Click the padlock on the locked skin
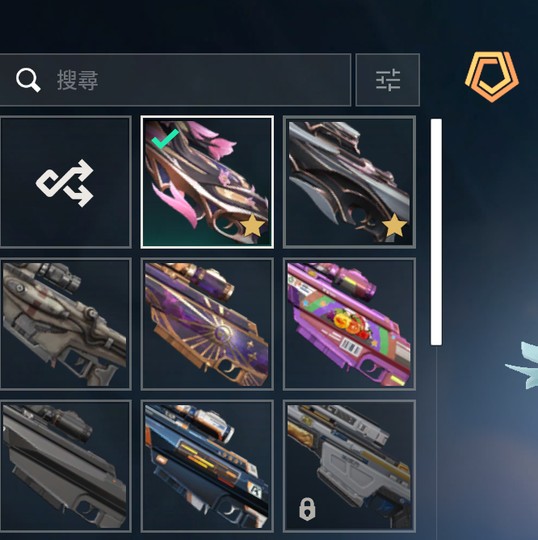This screenshot has height=540, width=538. pyautogui.click(x=307, y=508)
